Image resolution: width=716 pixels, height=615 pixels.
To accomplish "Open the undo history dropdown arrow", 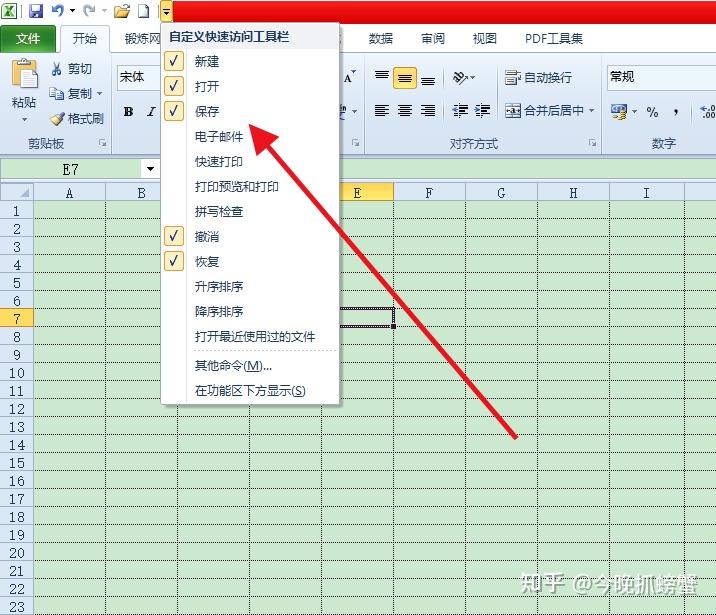I will coord(72,11).
